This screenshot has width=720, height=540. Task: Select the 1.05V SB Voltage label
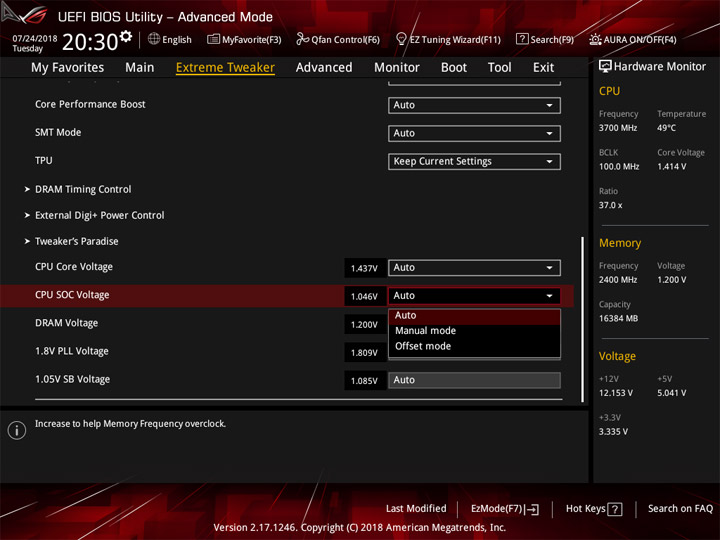click(73, 379)
